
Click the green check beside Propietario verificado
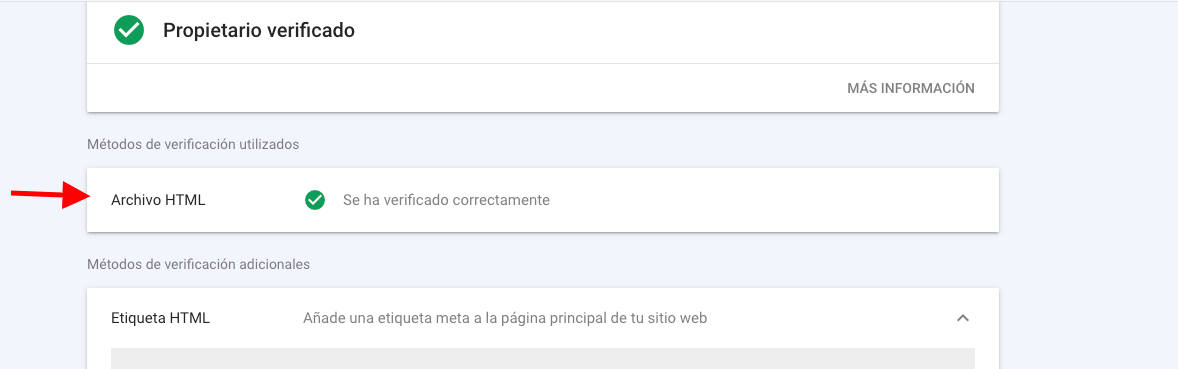point(128,30)
